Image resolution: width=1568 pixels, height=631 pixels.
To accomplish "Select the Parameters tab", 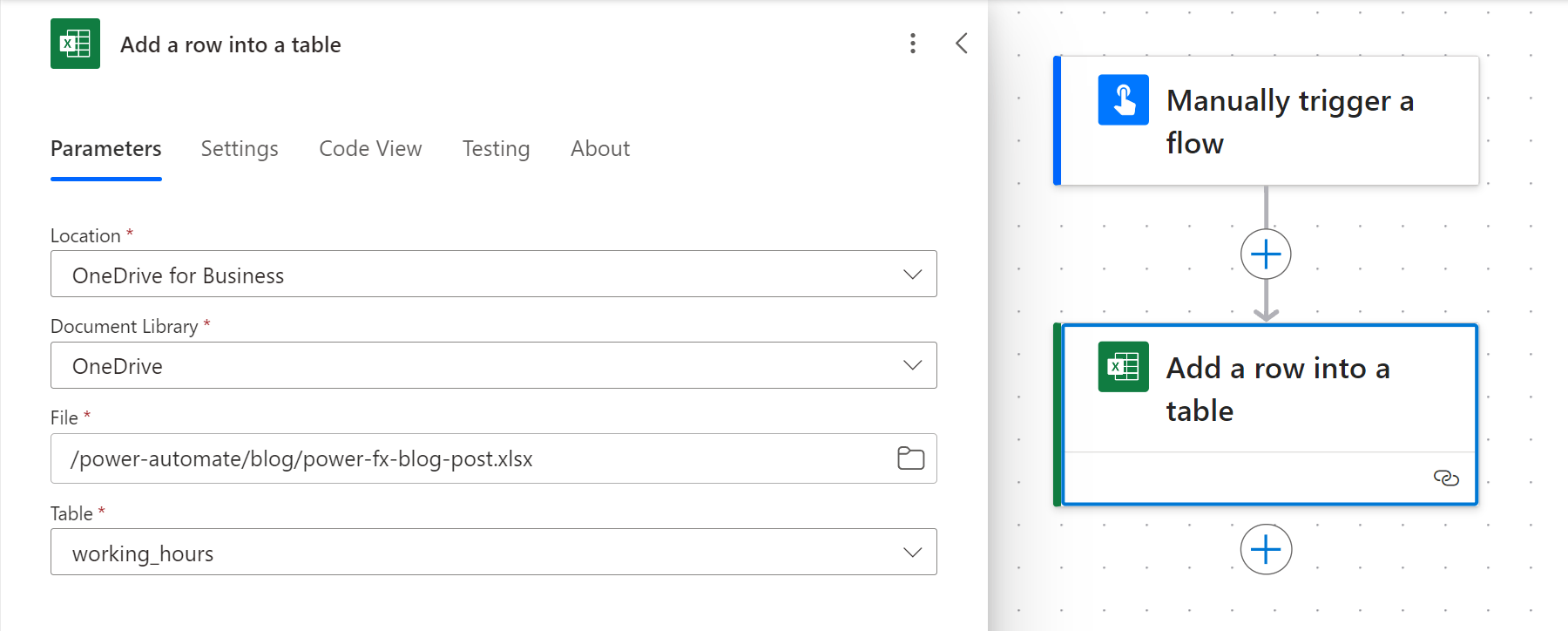I will (x=106, y=149).
